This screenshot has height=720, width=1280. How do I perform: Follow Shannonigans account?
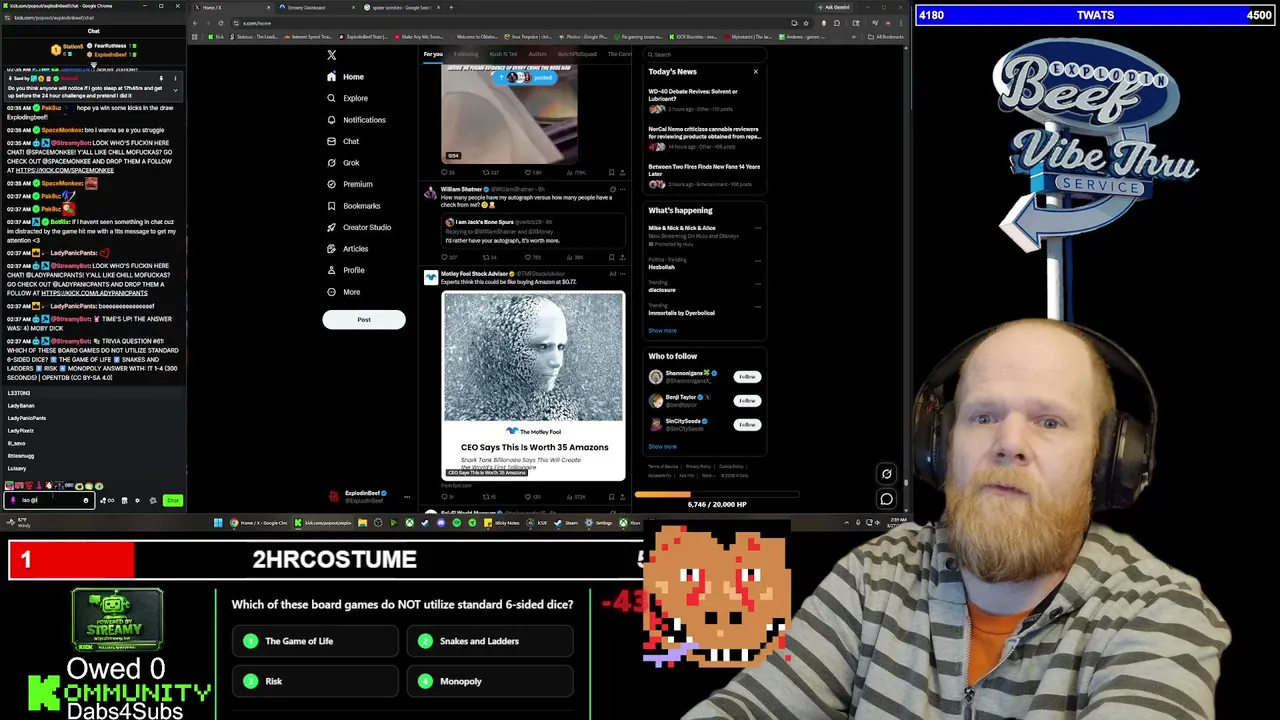tap(747, 376)
